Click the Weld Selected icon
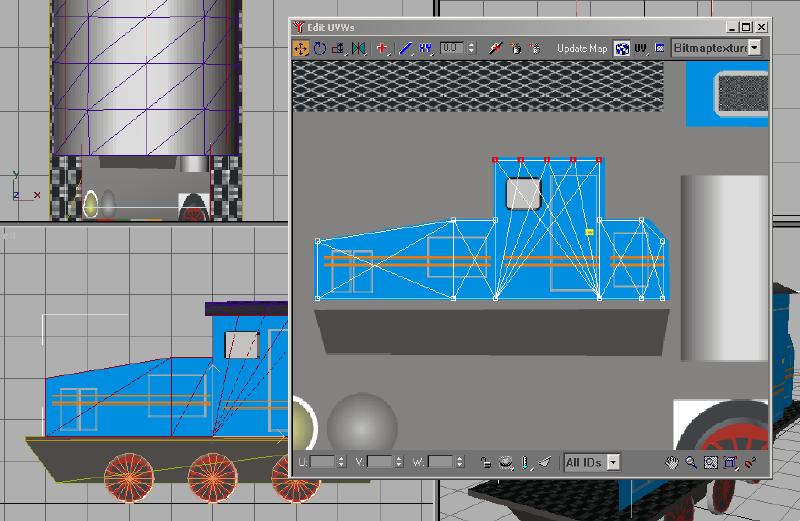800x521 pixels. pyautogui.click(x=535, y=48)
